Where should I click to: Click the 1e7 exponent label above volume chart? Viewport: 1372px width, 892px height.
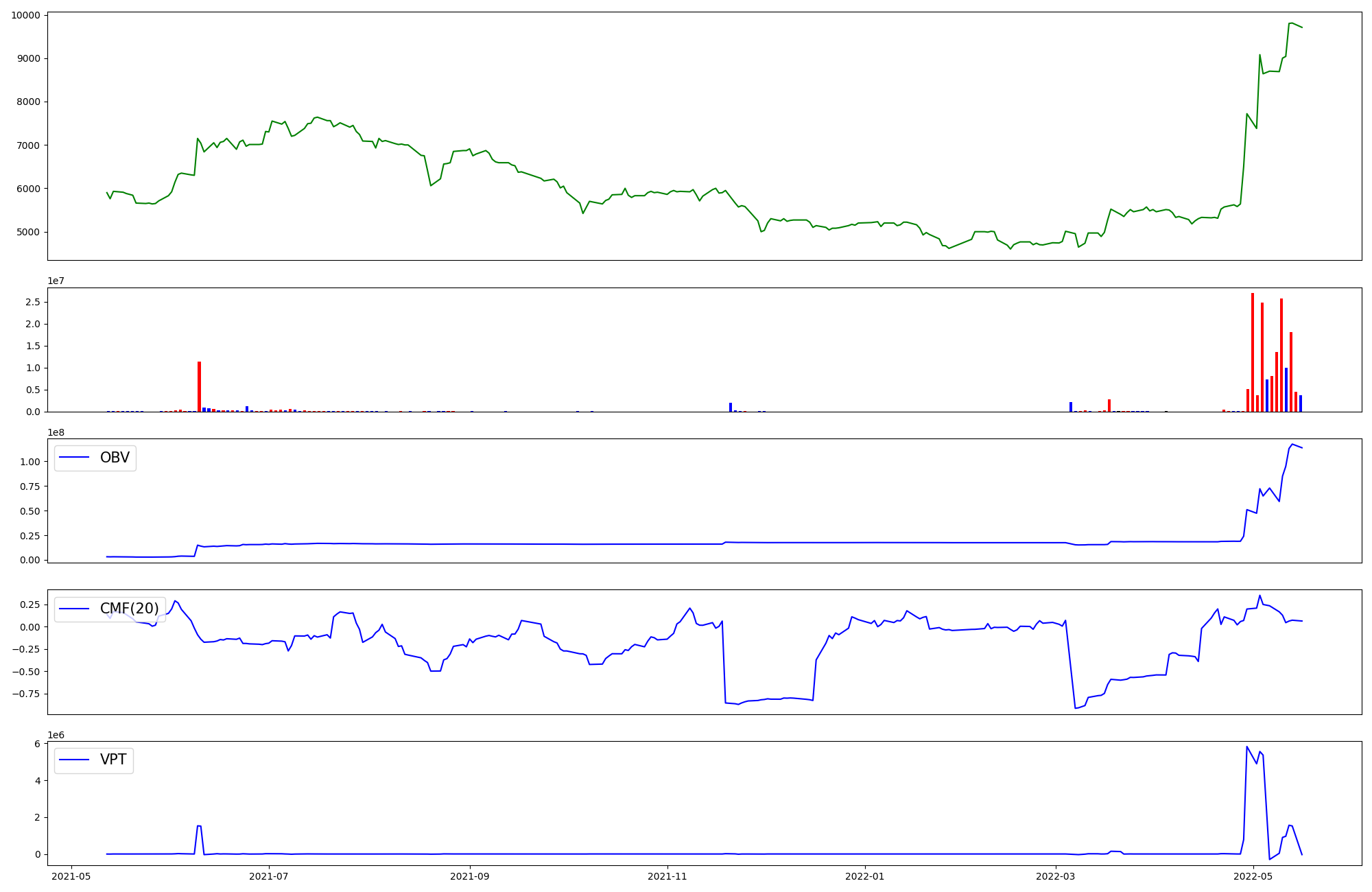click(56, 281)
